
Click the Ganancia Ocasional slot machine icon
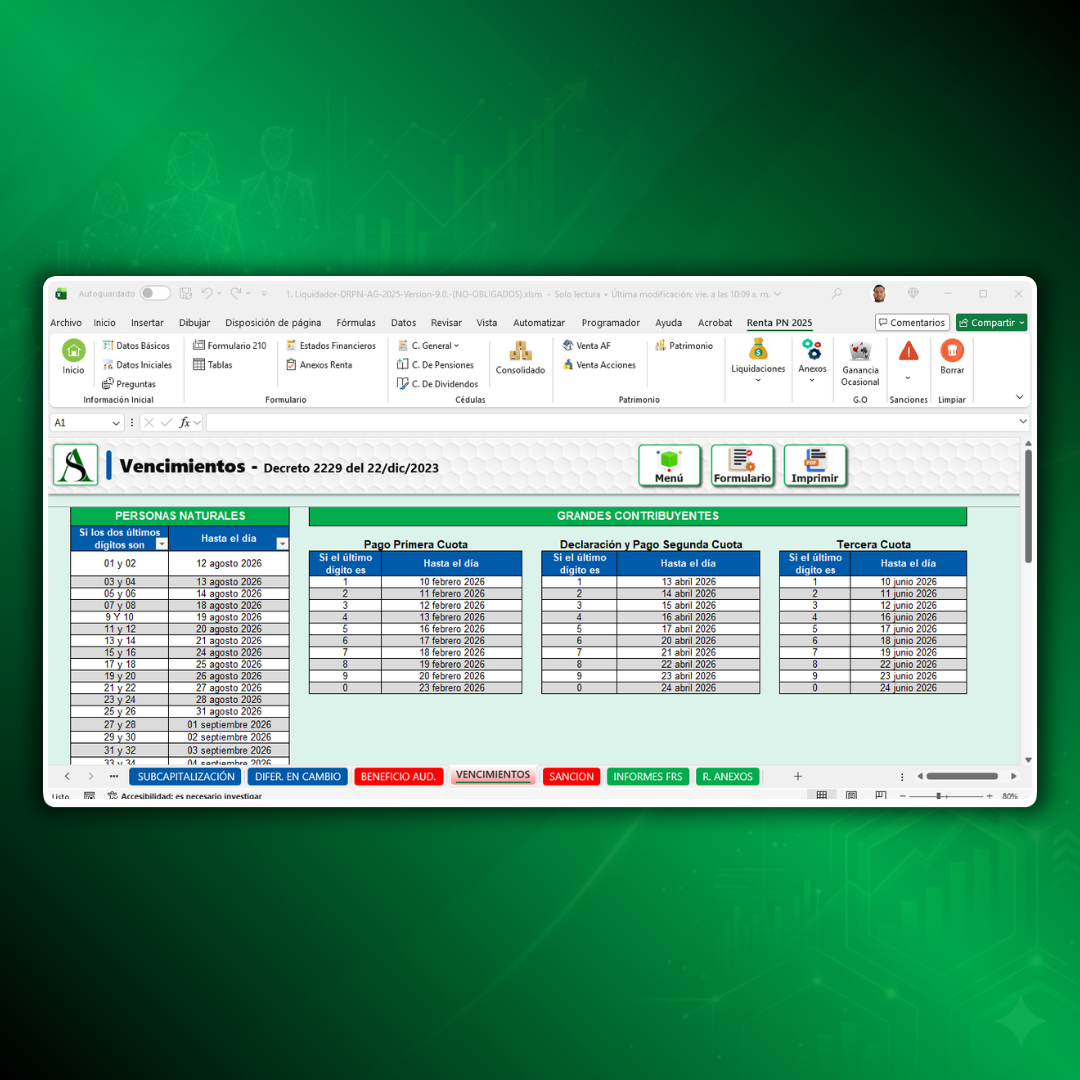coord(860,351)
